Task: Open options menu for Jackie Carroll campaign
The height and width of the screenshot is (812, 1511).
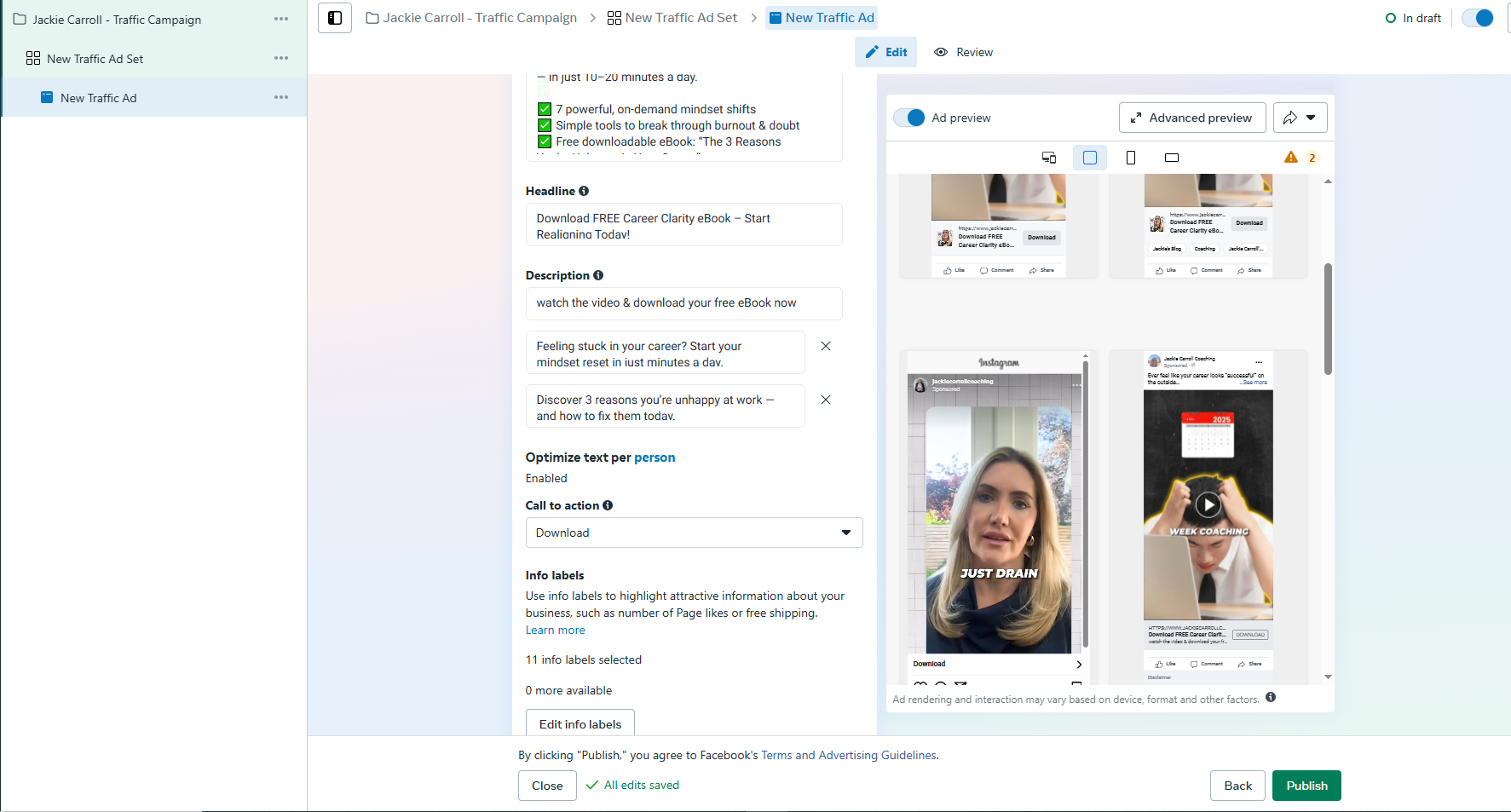Action: tap(281, 19)
